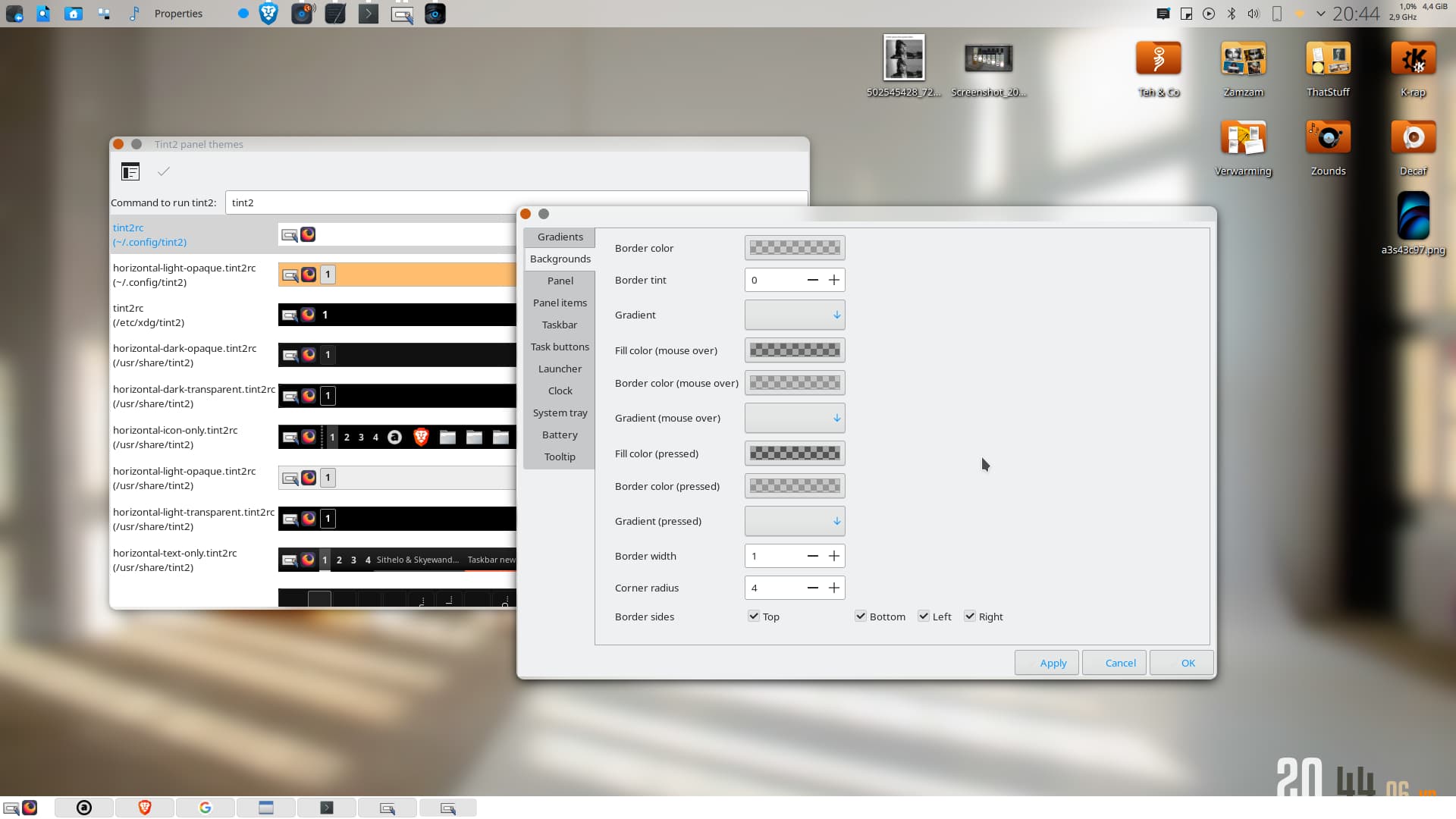The height and width of the screenshot is (819, 1456).
Task: Switch to the Tooltip tab
Action: (x=560, y=457)
